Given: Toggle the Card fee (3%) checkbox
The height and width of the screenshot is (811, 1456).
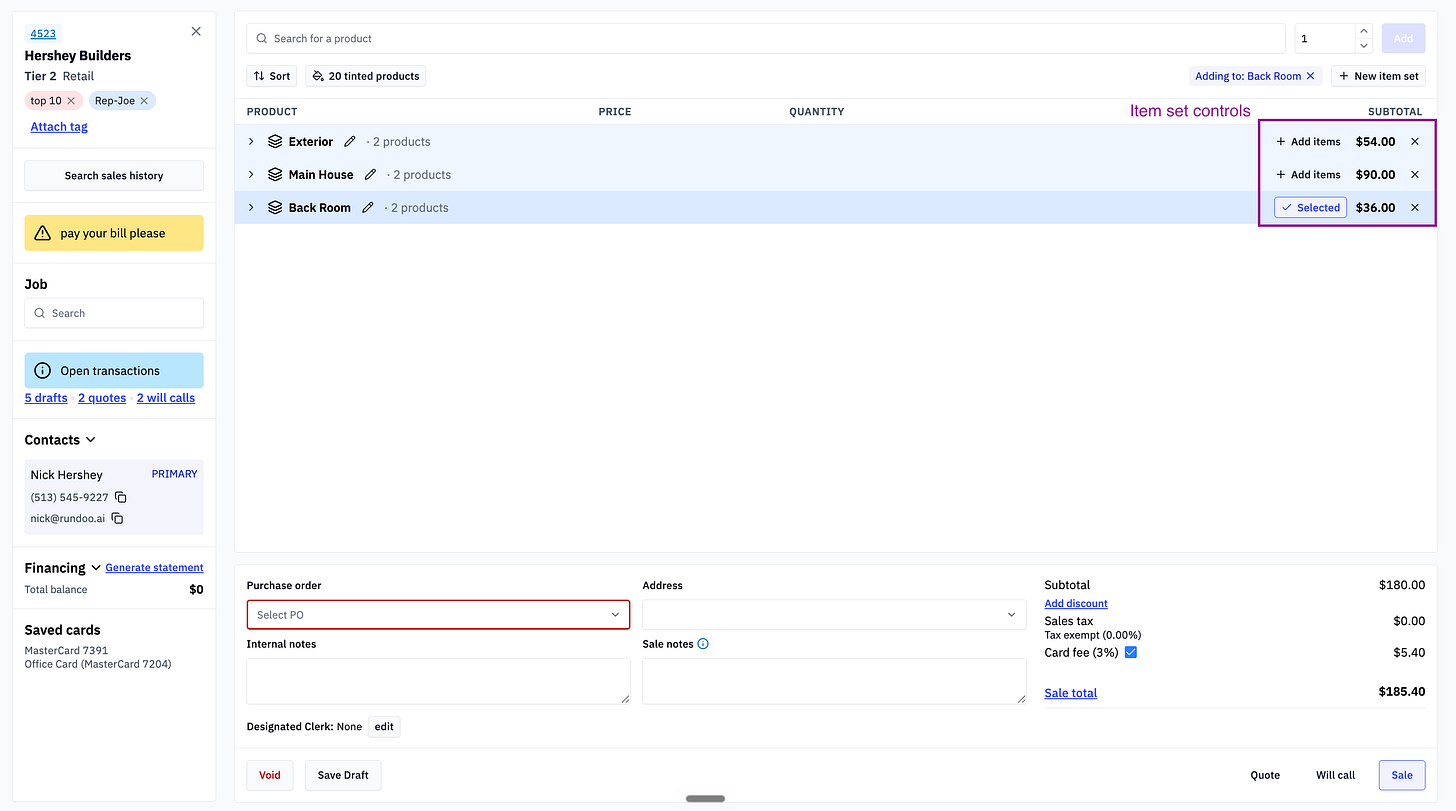Looking at the screenshot, I should pyautogui.click(x=1131, y=652).
